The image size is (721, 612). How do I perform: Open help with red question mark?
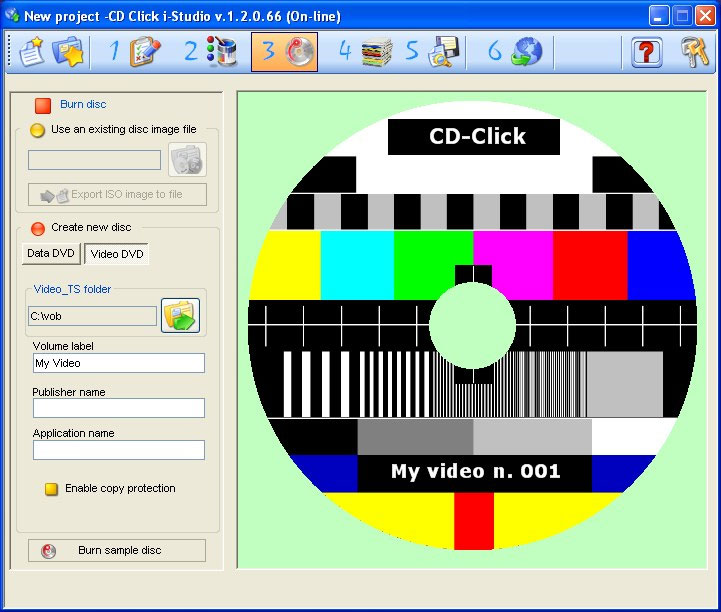(647, 52)
